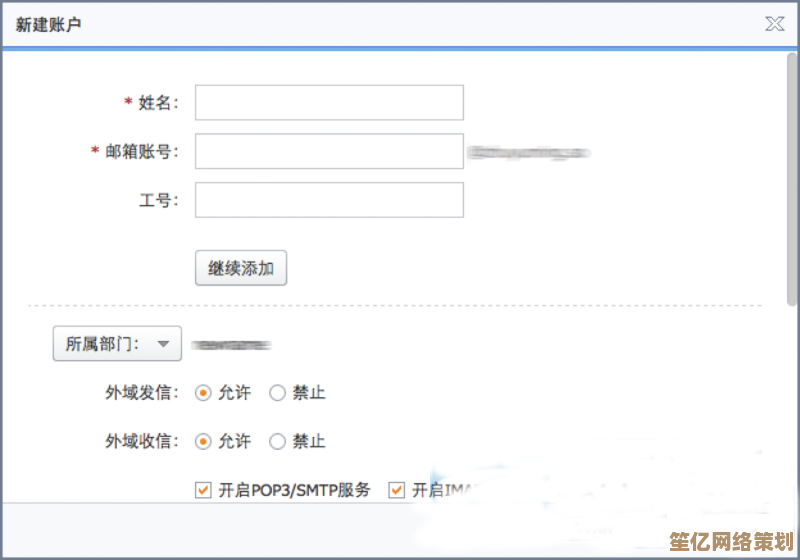The width and height of the screenshot is (800, 560).
Task: Select 允许 for 外域发信
Action: [x=204, y=393]
